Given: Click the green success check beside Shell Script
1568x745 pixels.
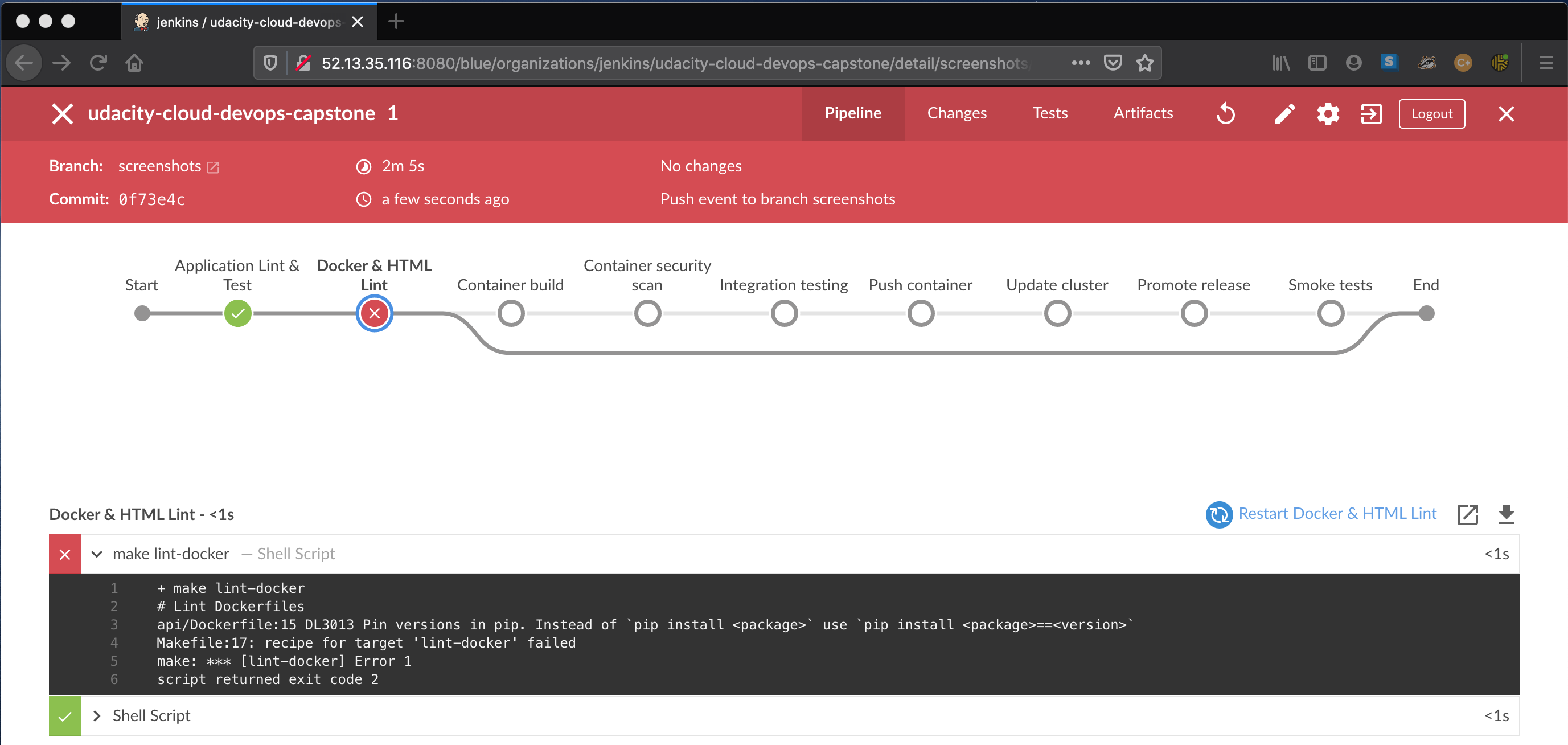Looking at the screenshot, I should [64, 716].
